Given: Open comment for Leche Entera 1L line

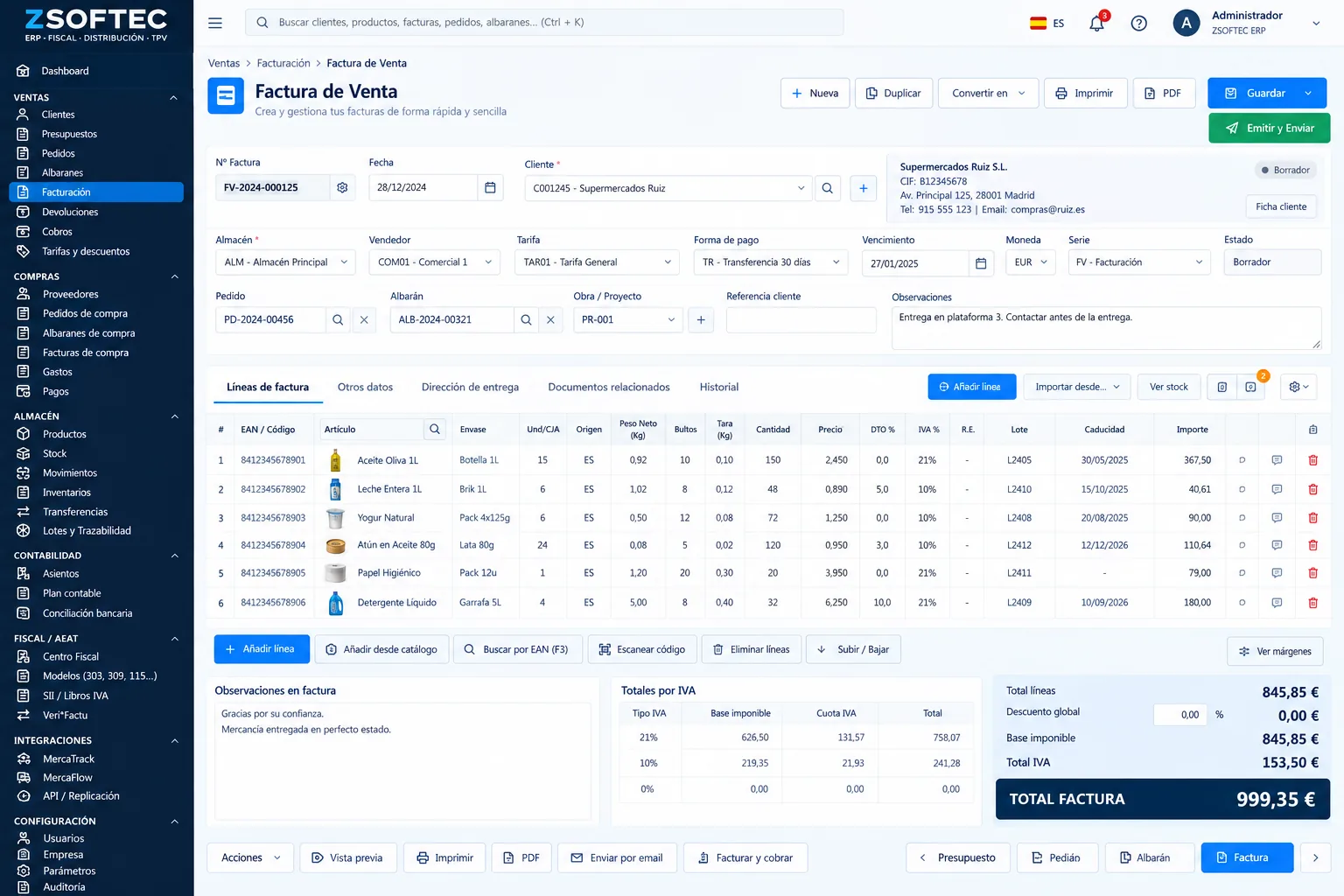Looking at the screenshot, I should 1277,489.
